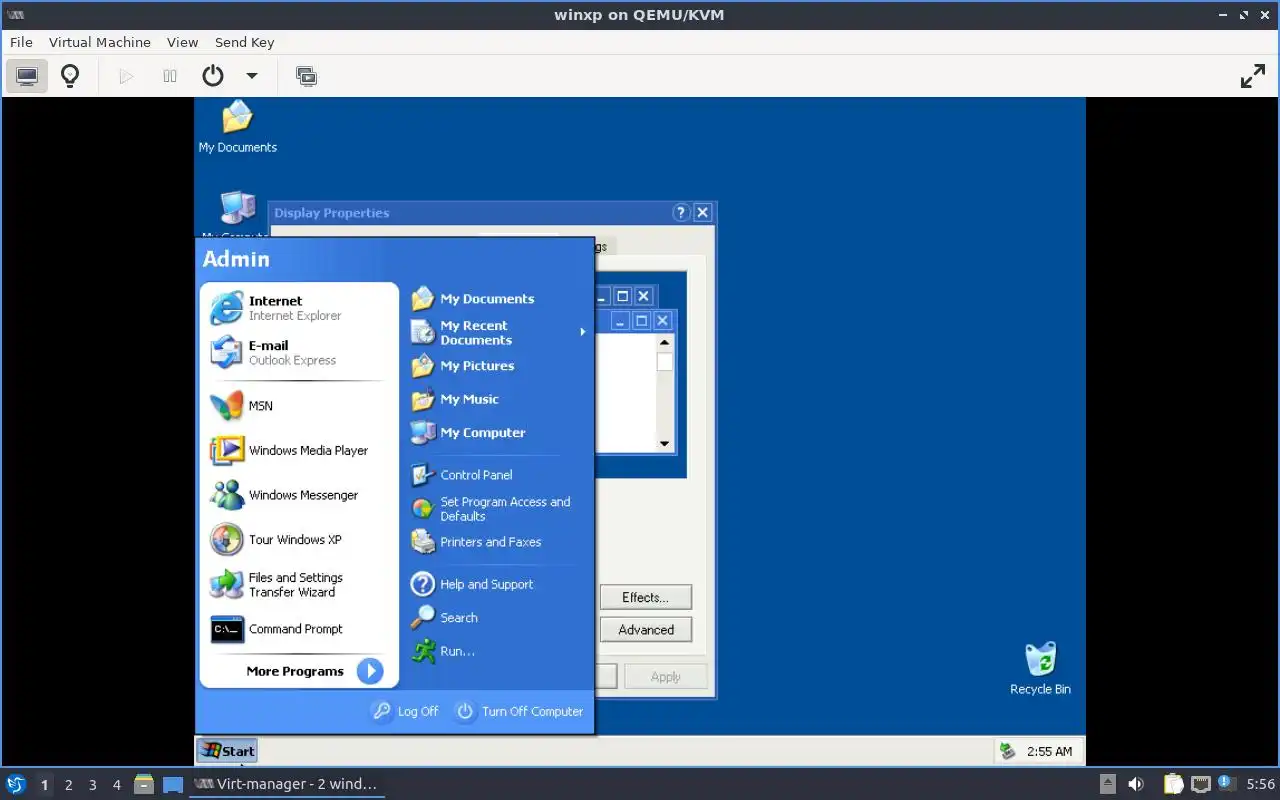This screenshot has width=1280, height=800.
Task: Show virtual hardware details lightbulb
Action: pos(70,76)
